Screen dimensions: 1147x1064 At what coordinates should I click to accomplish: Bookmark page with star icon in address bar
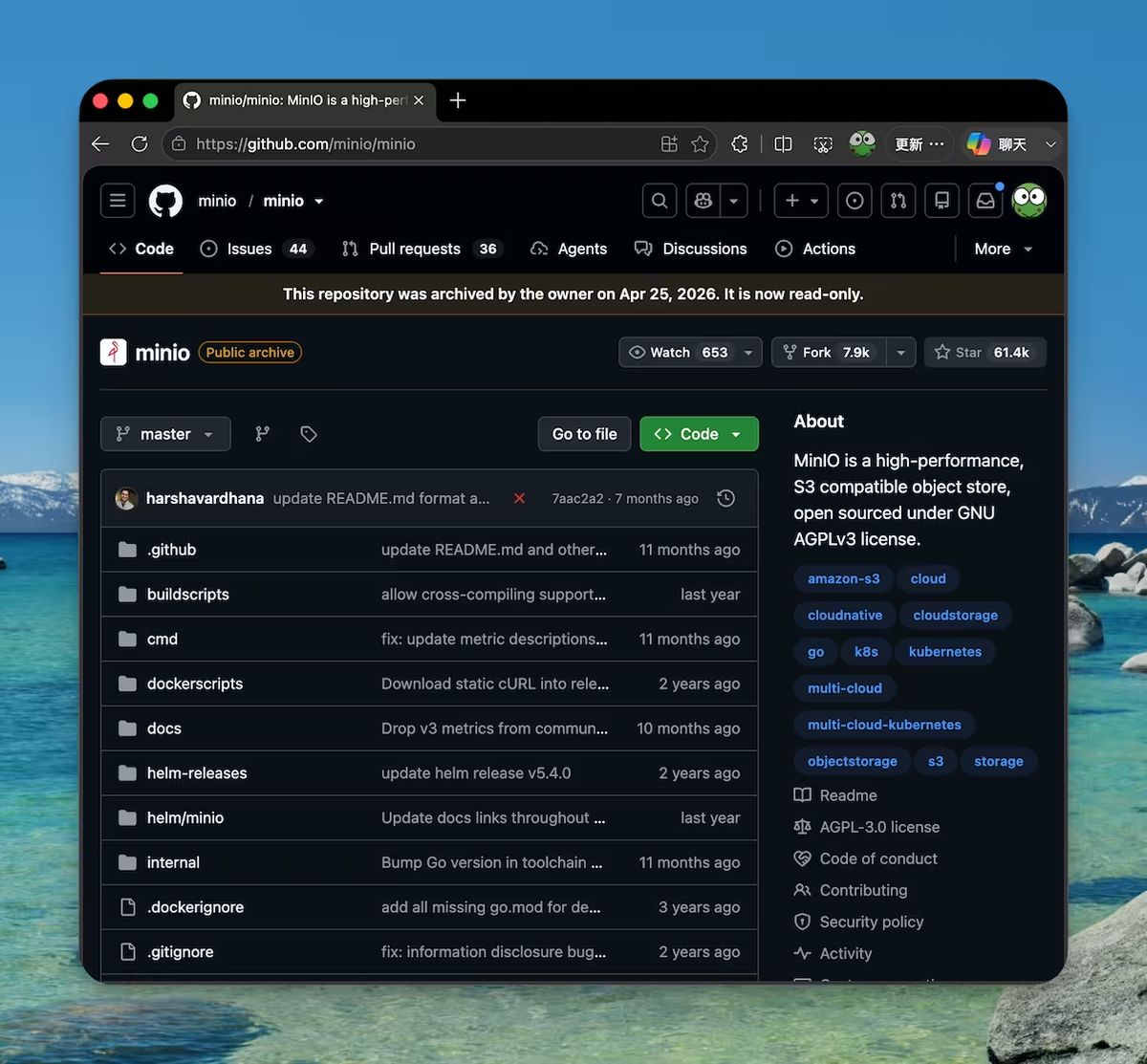point(700,144)
